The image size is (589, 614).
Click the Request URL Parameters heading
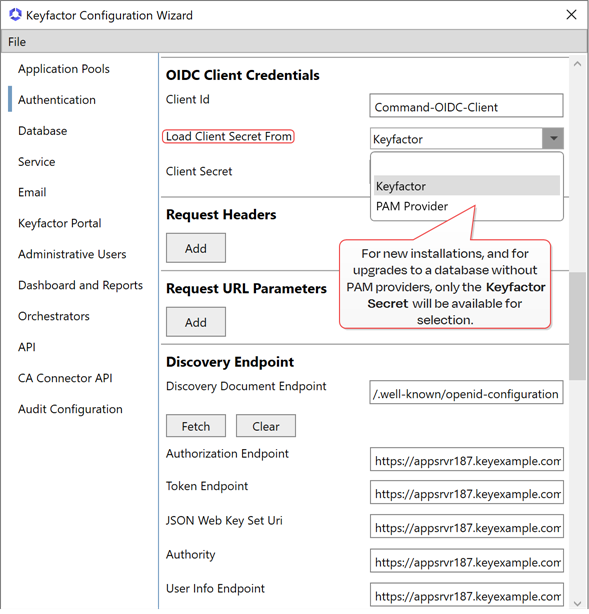[246, 289]
